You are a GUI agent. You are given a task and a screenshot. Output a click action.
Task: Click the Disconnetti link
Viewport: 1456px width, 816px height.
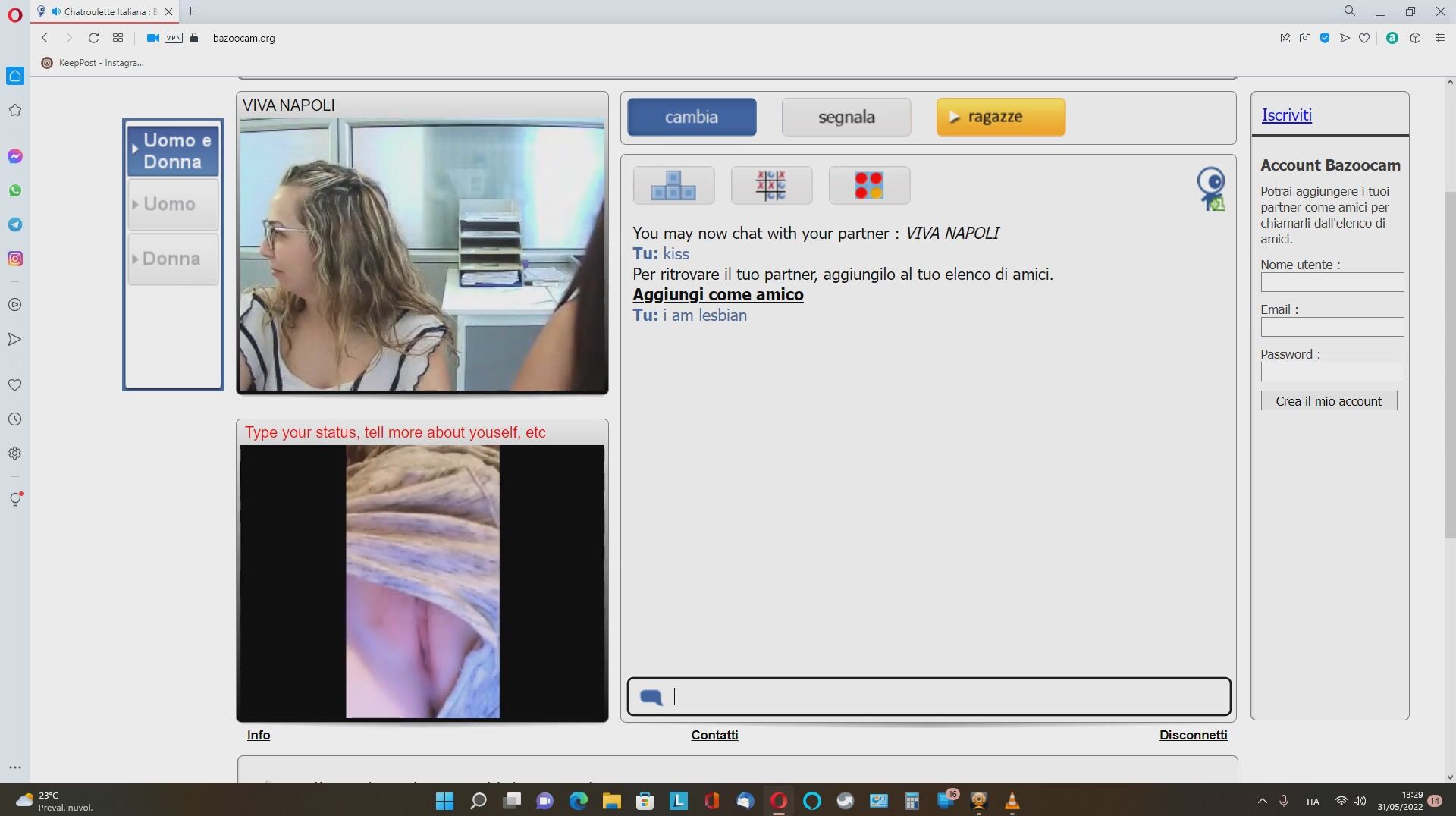1193,735
